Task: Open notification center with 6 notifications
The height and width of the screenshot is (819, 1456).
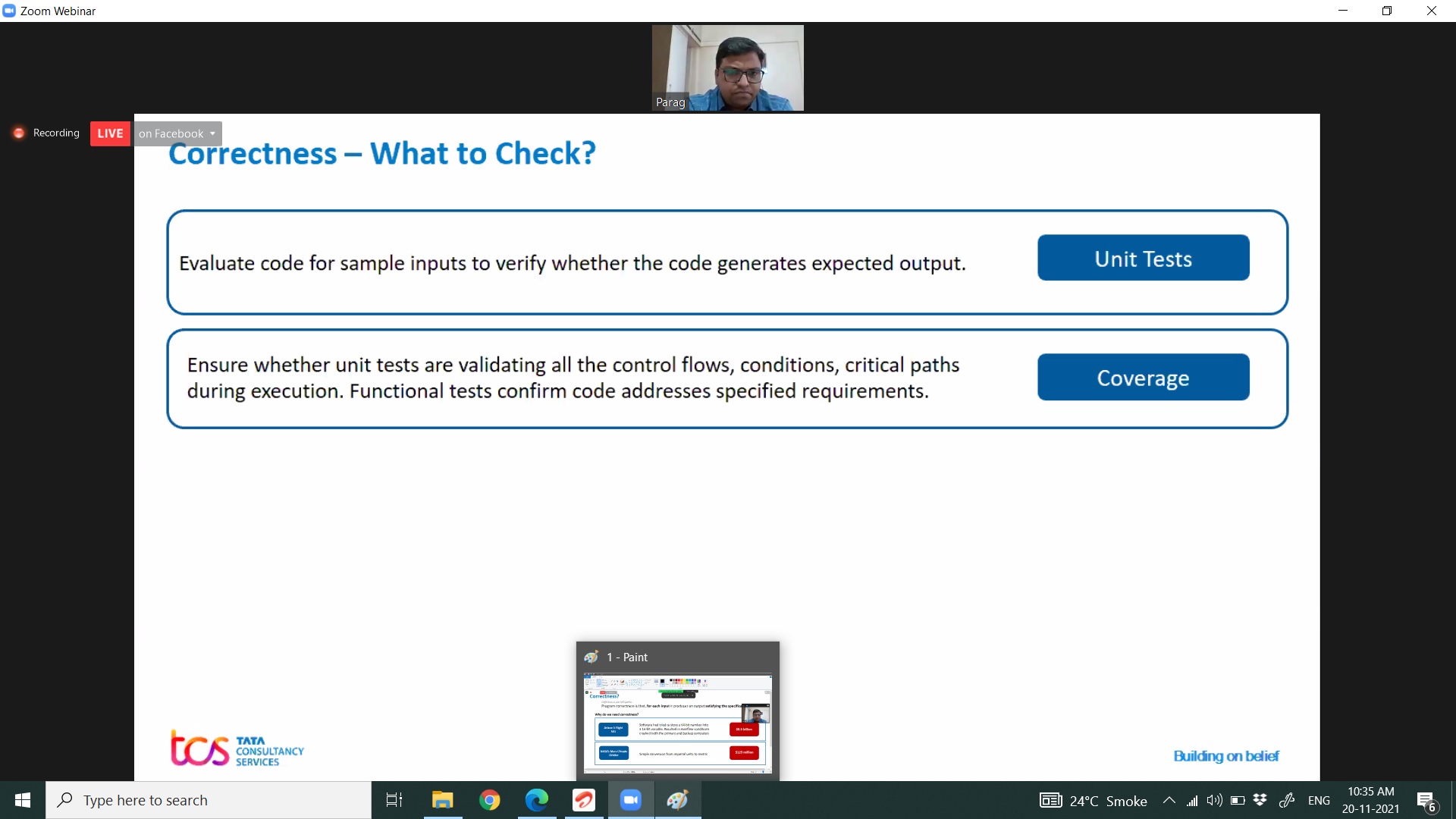Action: [1426, 801]
